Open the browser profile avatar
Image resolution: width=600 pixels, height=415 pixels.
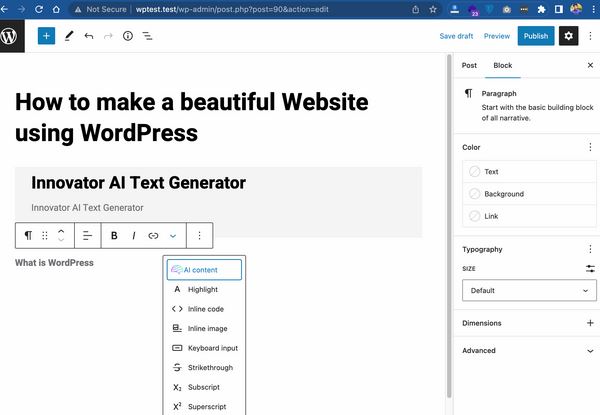pyautogui.click(x=576, y=9)
